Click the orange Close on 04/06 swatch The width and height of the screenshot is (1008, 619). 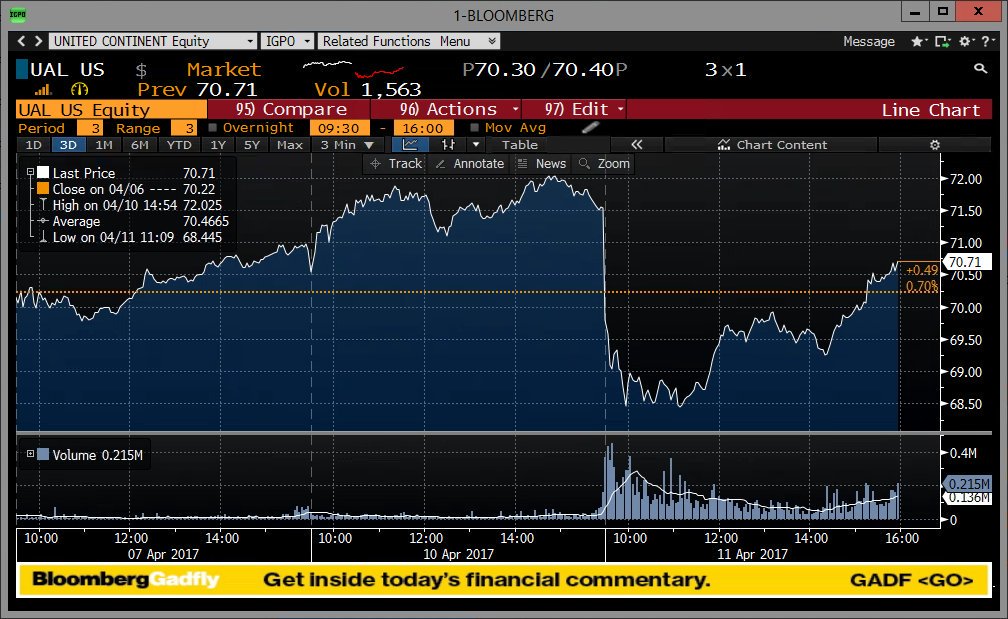(x=43, y=188)
